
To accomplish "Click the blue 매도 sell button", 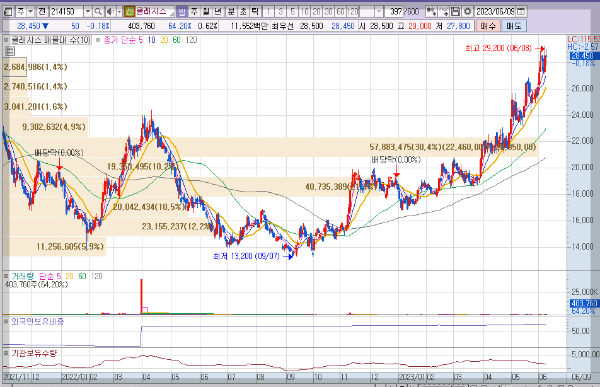I will (514, 26).
